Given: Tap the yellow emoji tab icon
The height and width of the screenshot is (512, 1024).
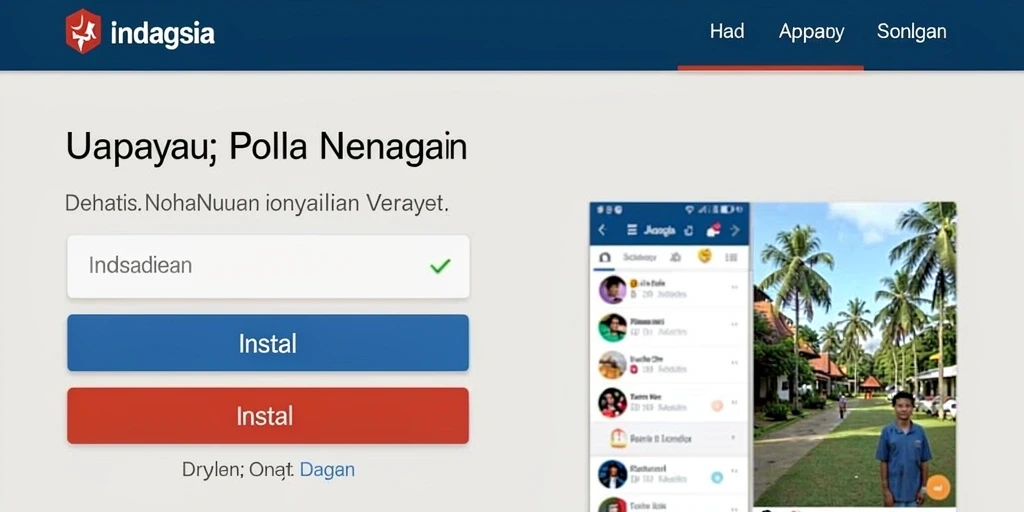Looking at the screenshot, I should (x=705, y=256).
